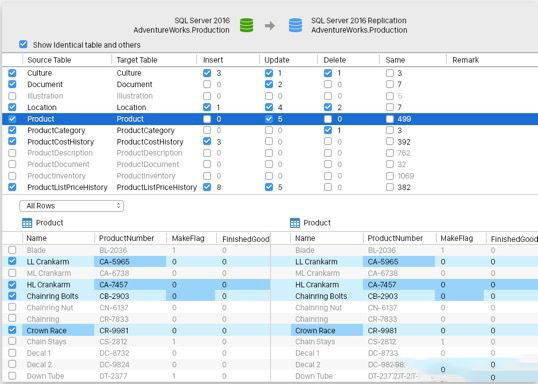538x384 pixels.
Task: Click left pane ProductNumber column header
Action: (x=126, y=238)
